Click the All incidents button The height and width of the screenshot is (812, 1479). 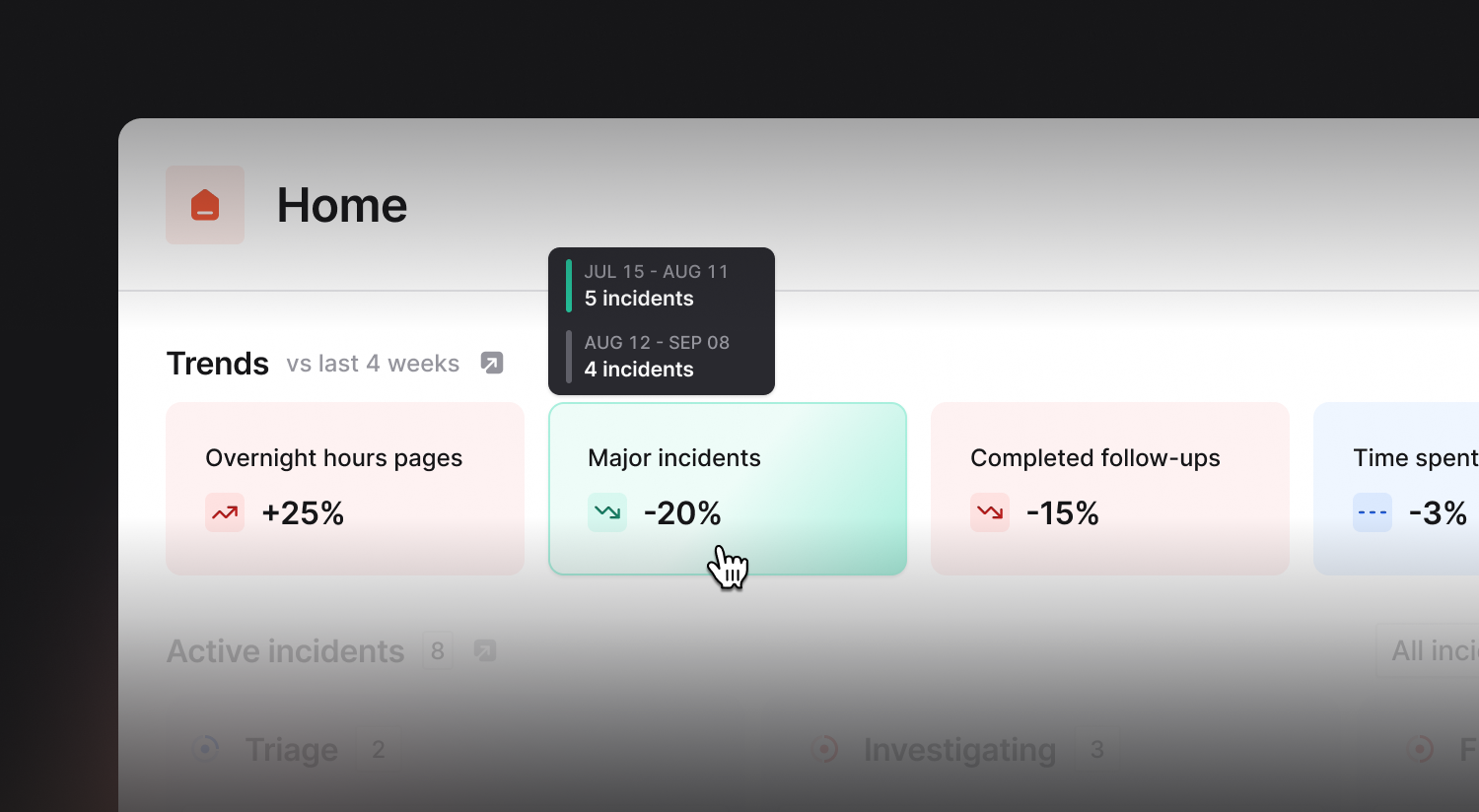(1428, 650)
